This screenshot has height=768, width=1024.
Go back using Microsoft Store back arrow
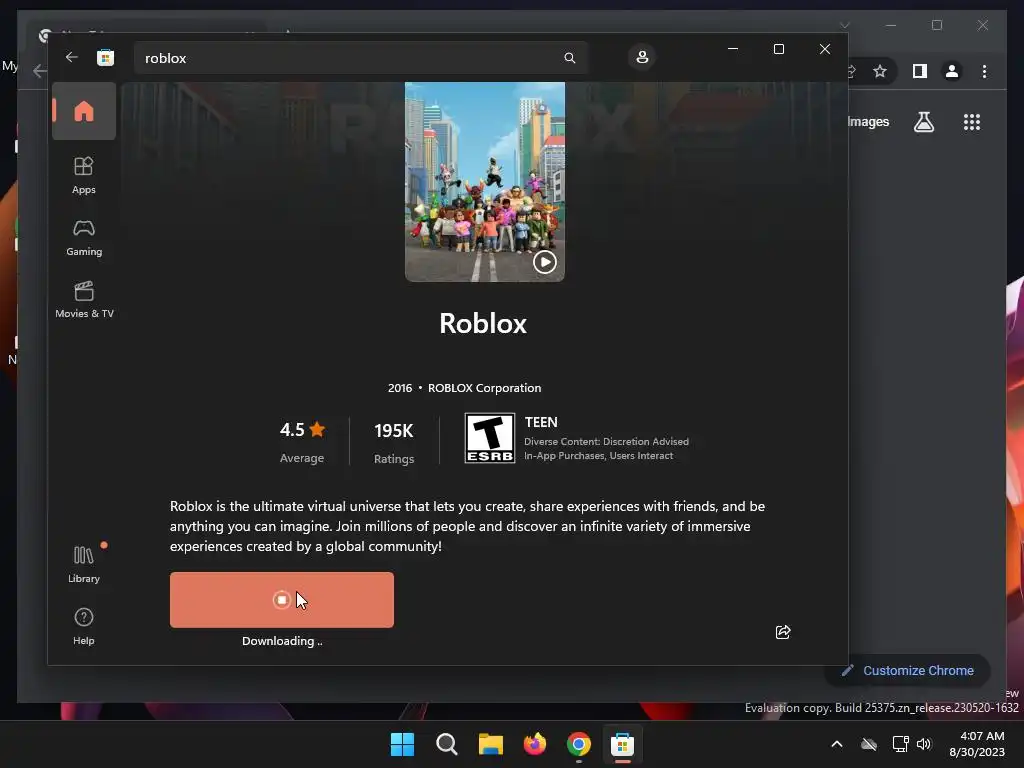71,57
